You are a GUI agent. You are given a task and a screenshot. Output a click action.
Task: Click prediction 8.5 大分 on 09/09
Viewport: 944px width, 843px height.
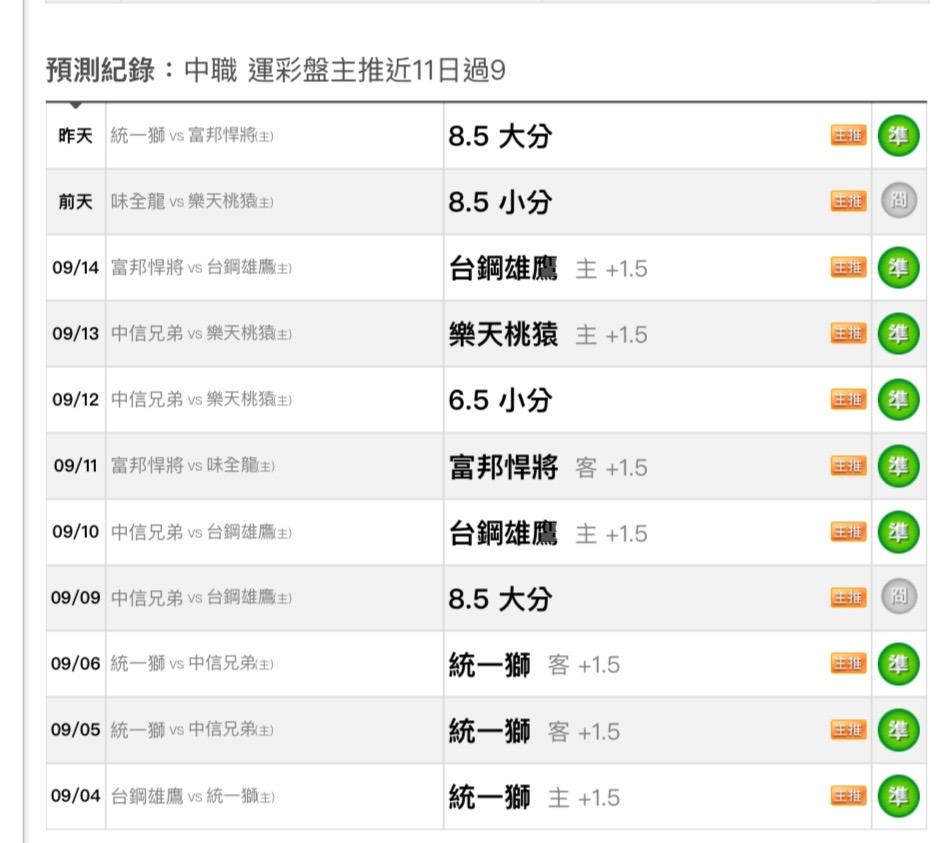coord(500,599)
